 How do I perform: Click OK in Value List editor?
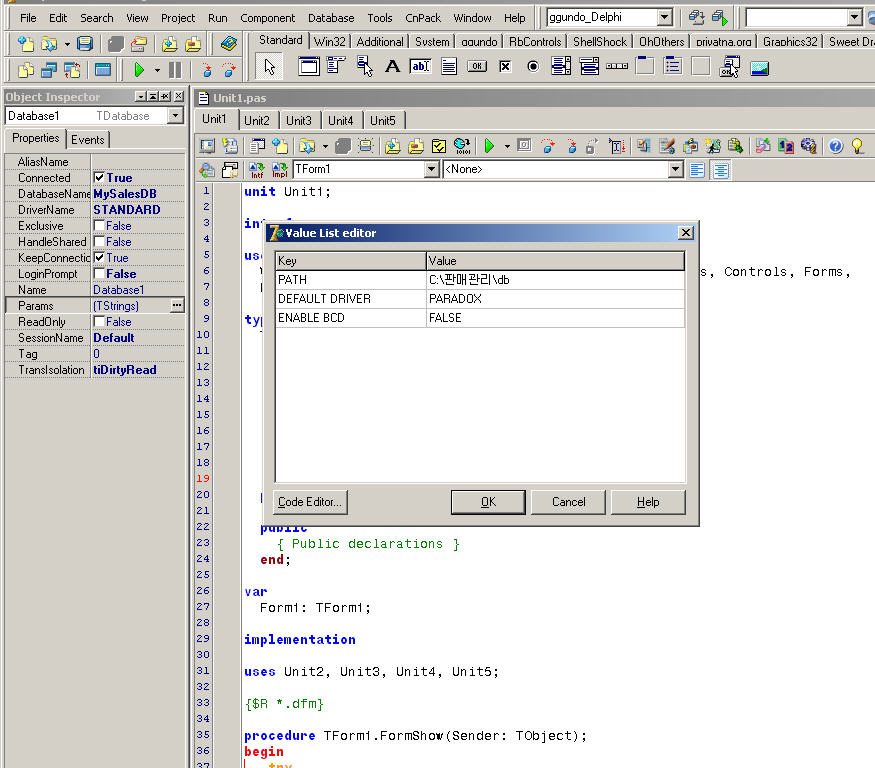488,502
